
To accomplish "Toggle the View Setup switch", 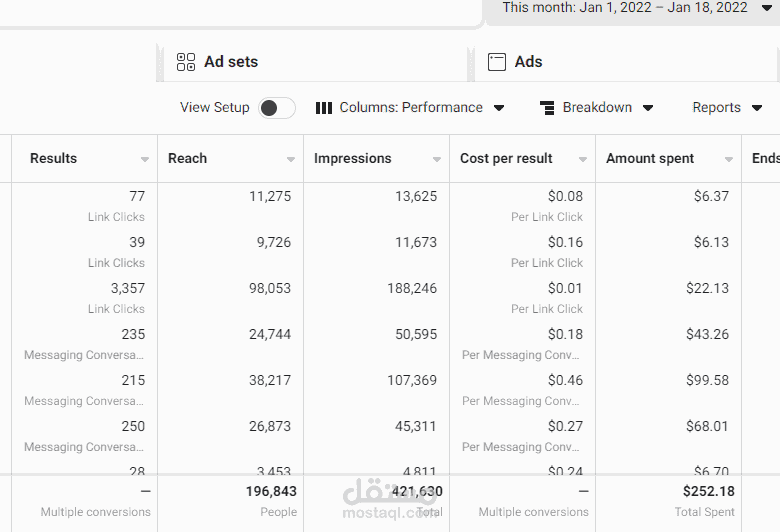I will (277, 108).
